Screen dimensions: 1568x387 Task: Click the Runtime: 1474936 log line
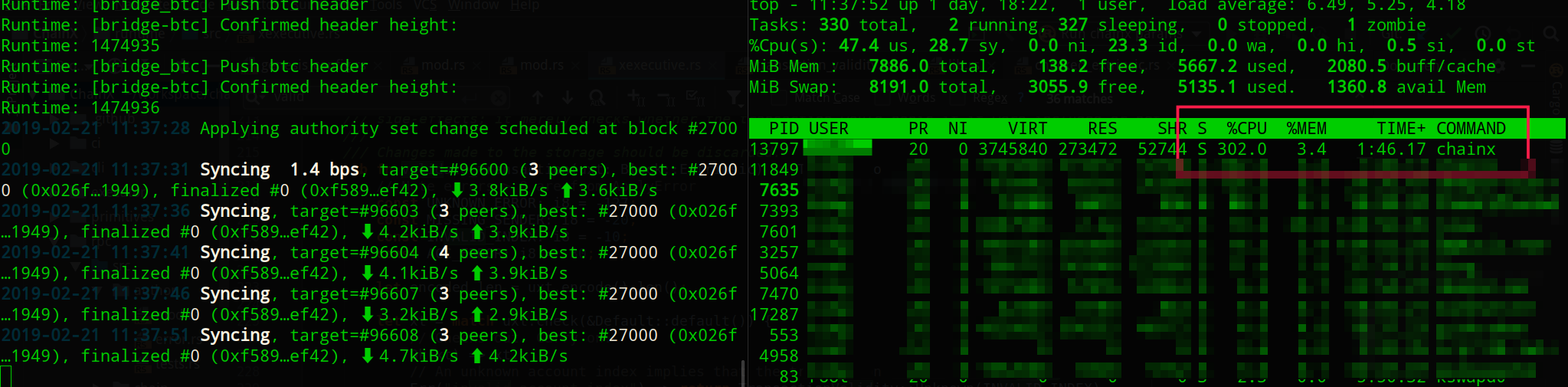pyautogui.click(x=80, y=108)
